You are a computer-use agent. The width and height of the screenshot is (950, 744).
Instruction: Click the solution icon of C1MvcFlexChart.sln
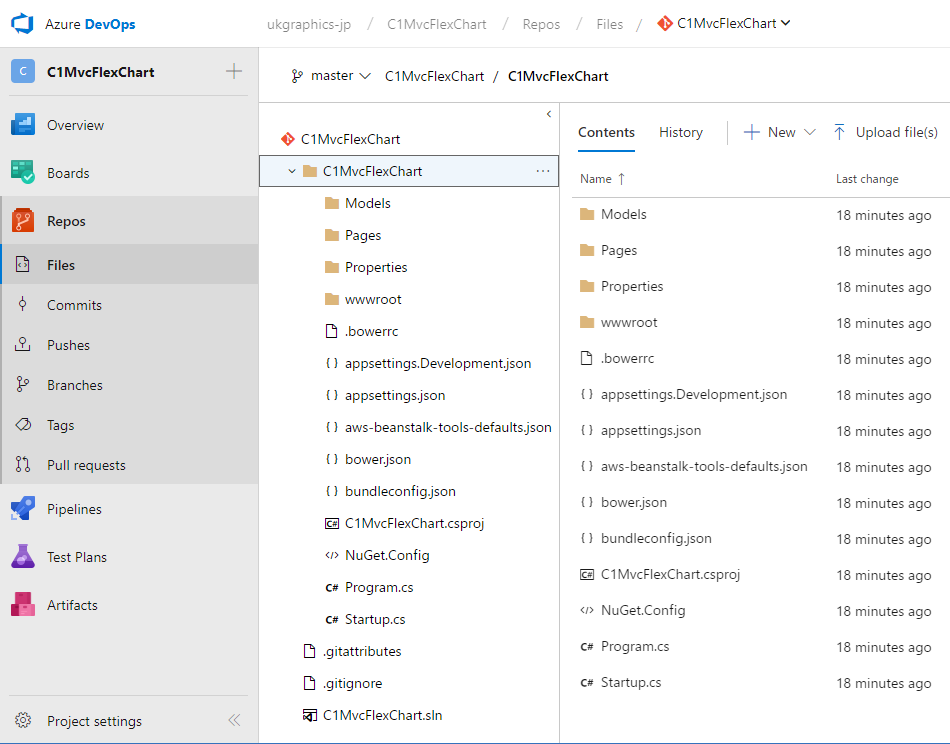(310, 716)
